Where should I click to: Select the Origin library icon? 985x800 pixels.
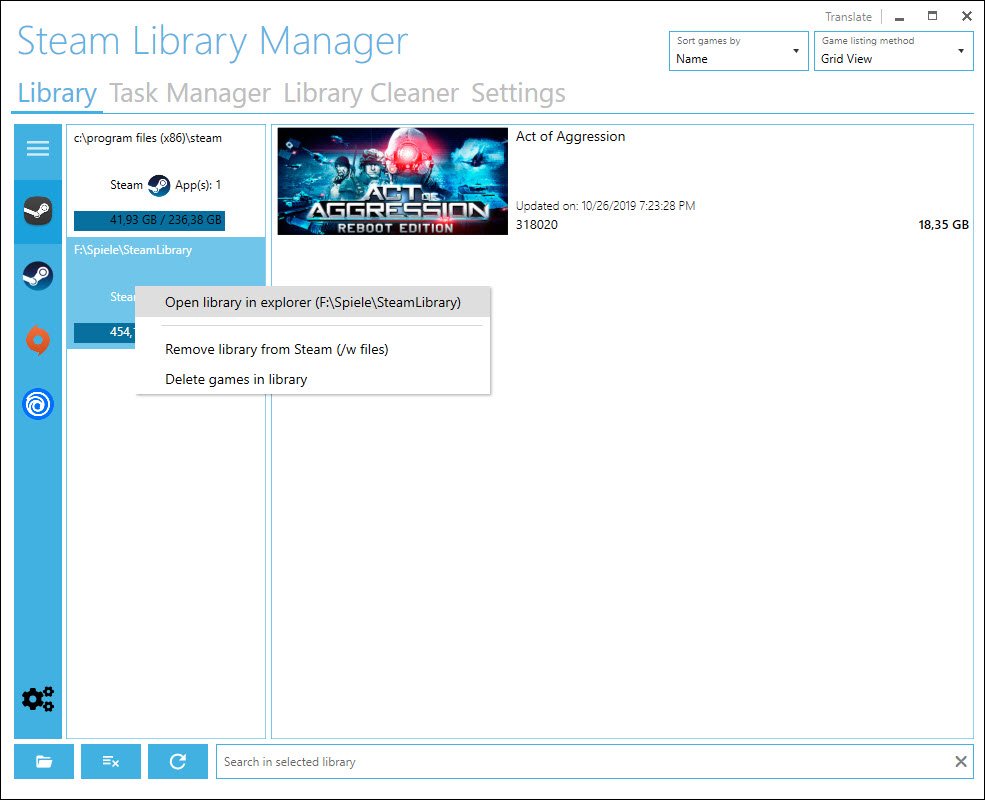click(x=38, y=340)
